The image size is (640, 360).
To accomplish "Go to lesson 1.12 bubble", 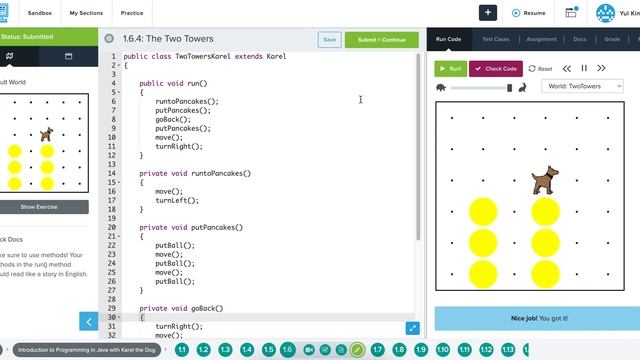I will point(486,350).
